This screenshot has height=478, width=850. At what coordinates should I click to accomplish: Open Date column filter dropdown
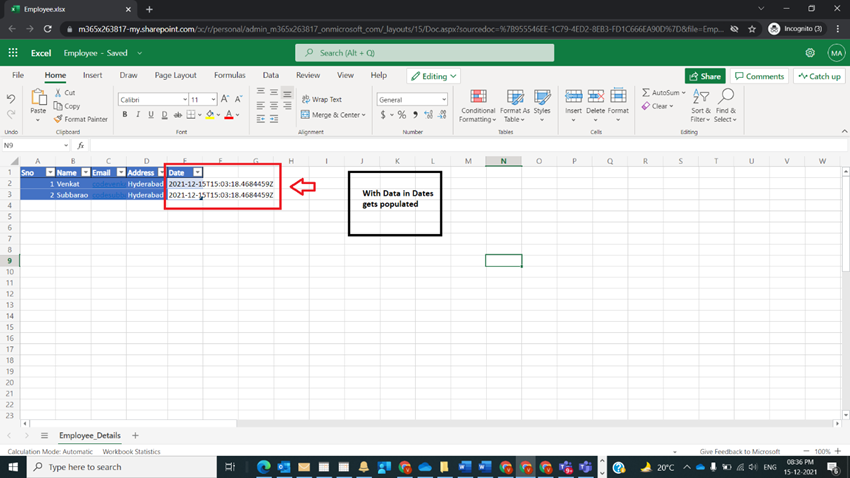pyautogui.click(x=198, y=172)
